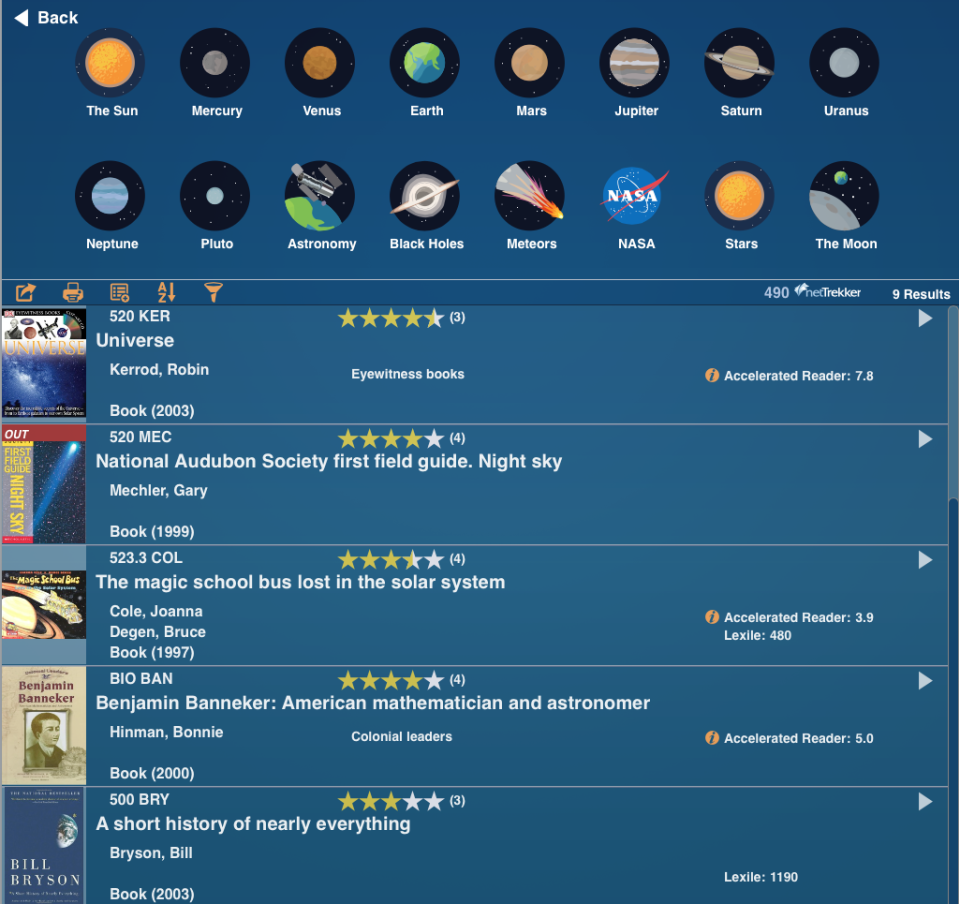Open the Astronomy topic icon
The width and height of the screenshot is (960, 904).
click(320, 196)
